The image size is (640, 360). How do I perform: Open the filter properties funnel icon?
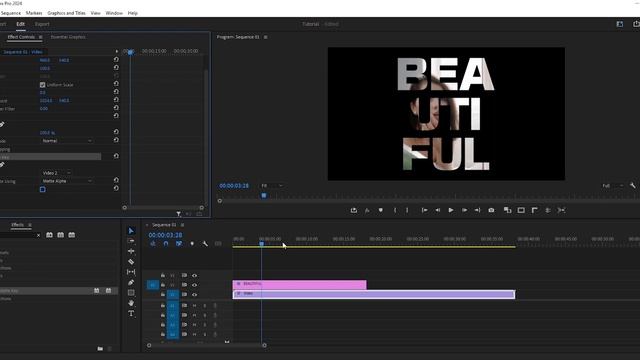click(179, 213)
